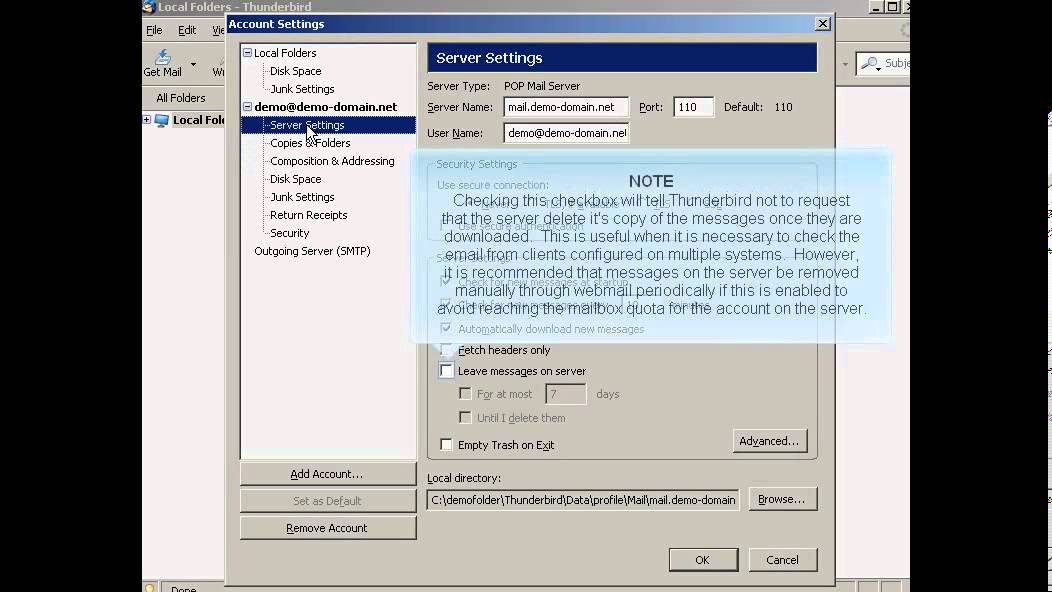Screen dimensions: 1052x592
Task: Enable Empty Trash on Exit
Action: (446, 444)
